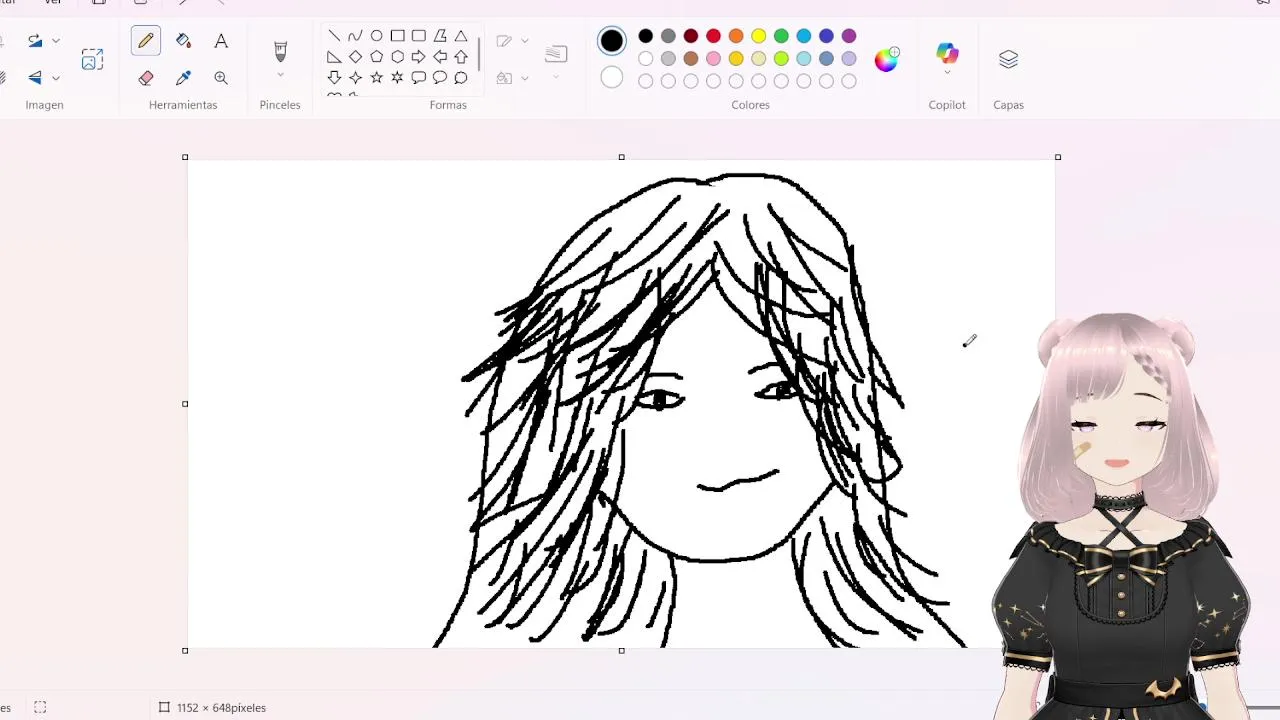Screen dimensions: 1280x720
Task: Choose the Rounded rectangle callout shape
Action: point(418,78)
